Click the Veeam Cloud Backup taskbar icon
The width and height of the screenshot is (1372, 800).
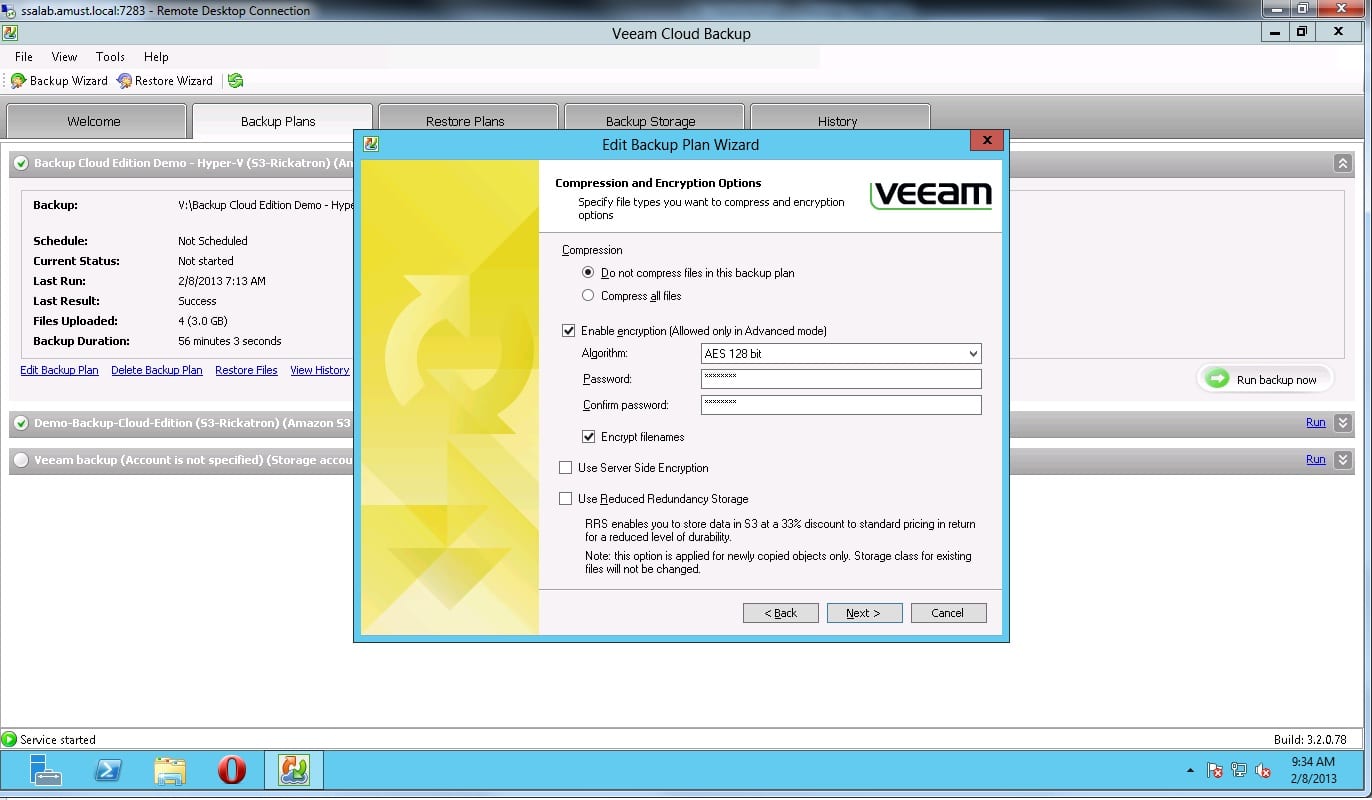(294, 770)
